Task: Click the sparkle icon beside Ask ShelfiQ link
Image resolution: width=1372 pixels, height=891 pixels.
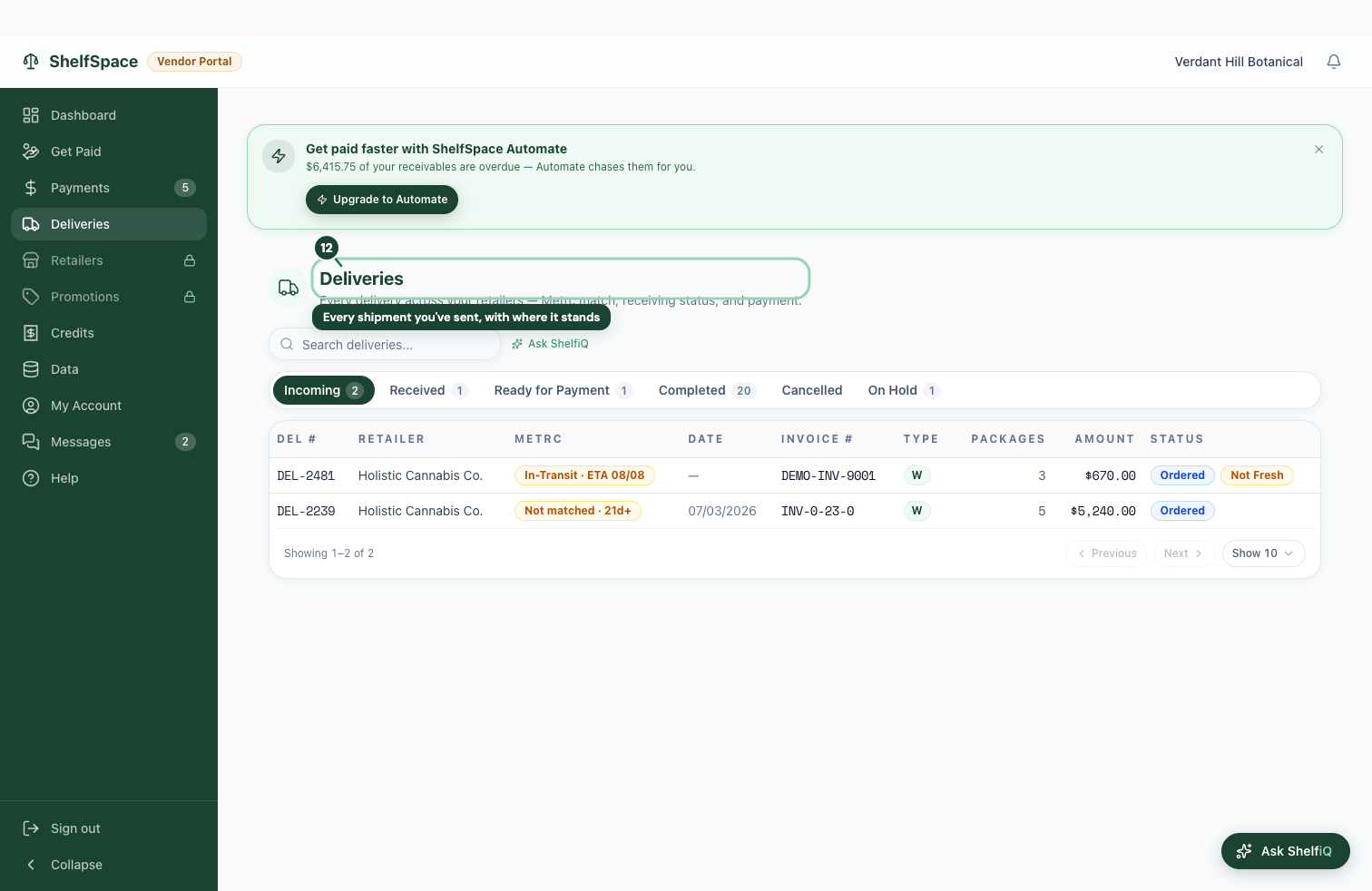Action: pos(517,344)
